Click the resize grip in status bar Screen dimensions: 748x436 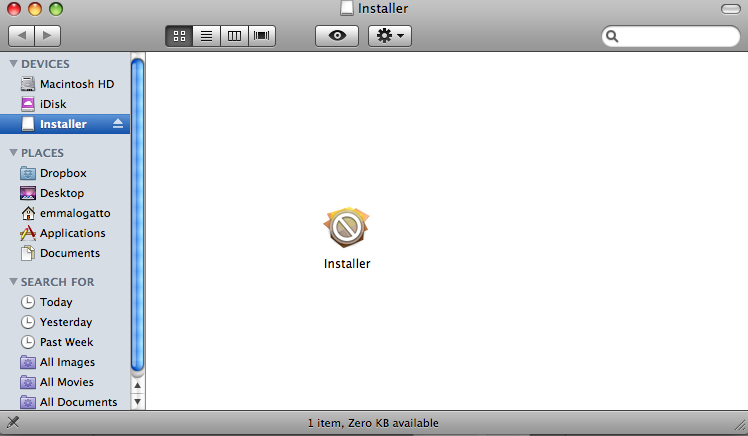click(740, 424)
